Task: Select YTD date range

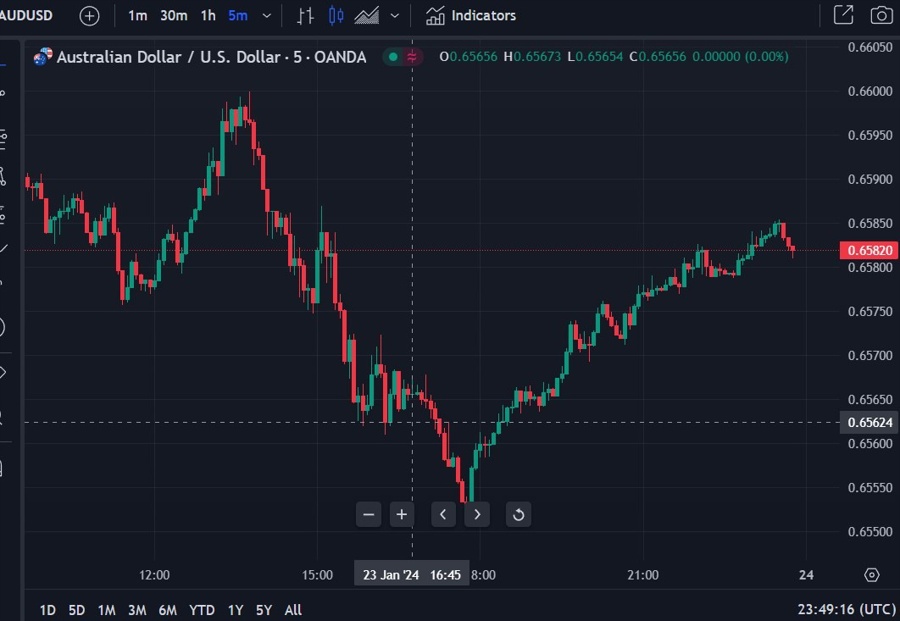Action: point(201,610)
